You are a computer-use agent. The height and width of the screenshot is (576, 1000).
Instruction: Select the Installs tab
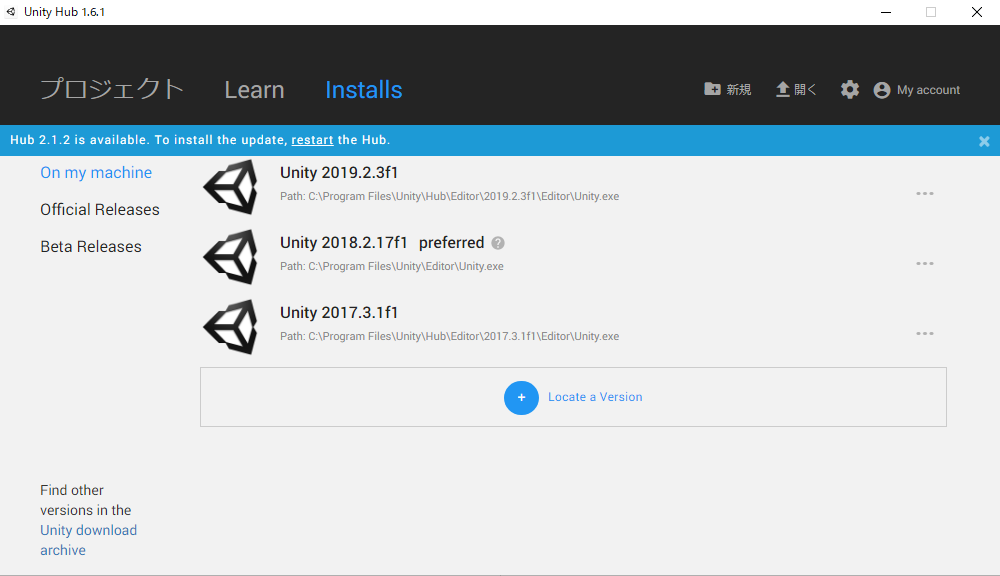point(364,90)
